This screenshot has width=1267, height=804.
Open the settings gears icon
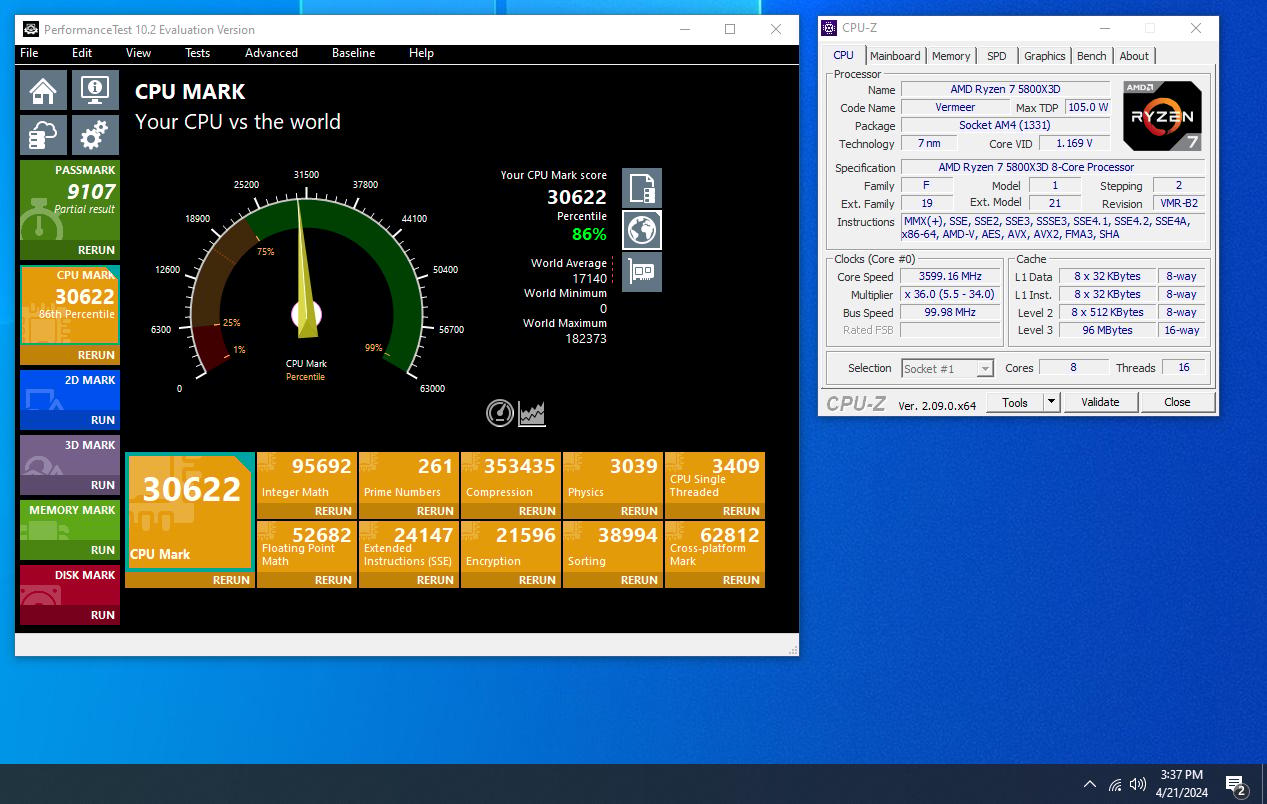pyautogui.click(x=95, y=134)
